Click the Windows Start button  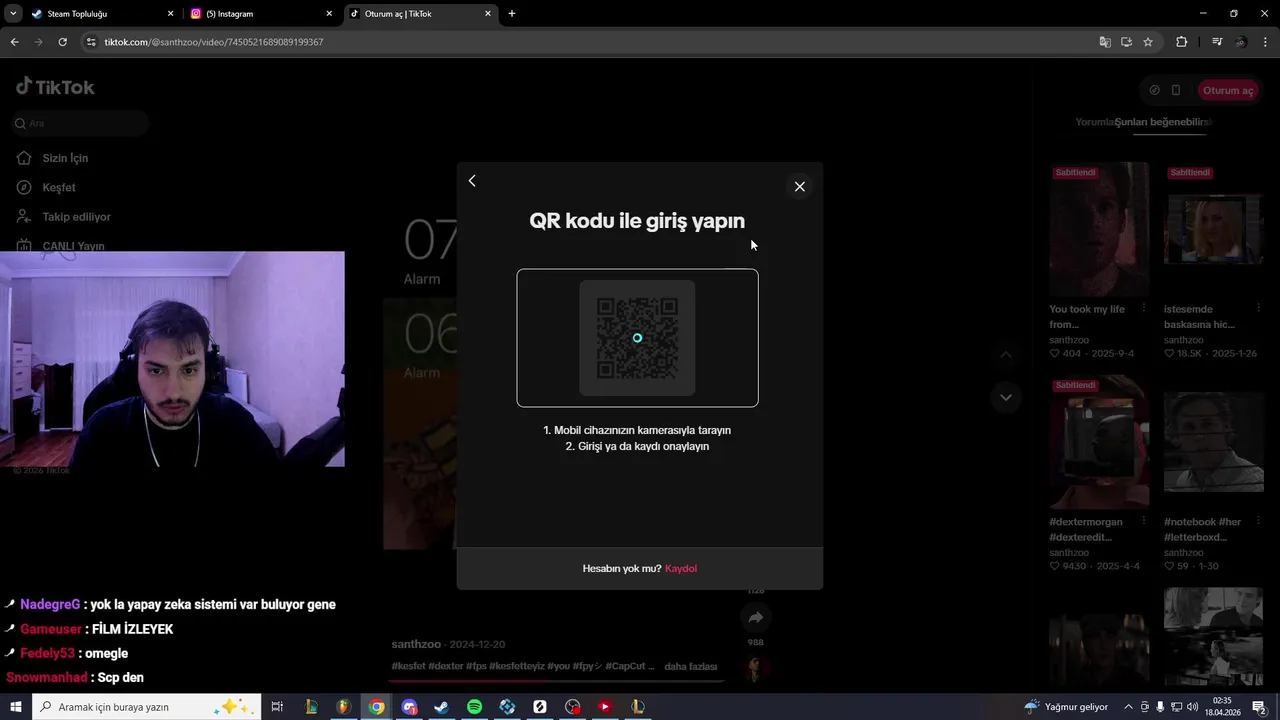pos(15,707)
